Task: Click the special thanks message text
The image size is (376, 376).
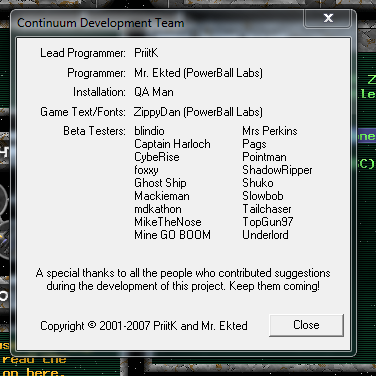Action: coord(183,279)
